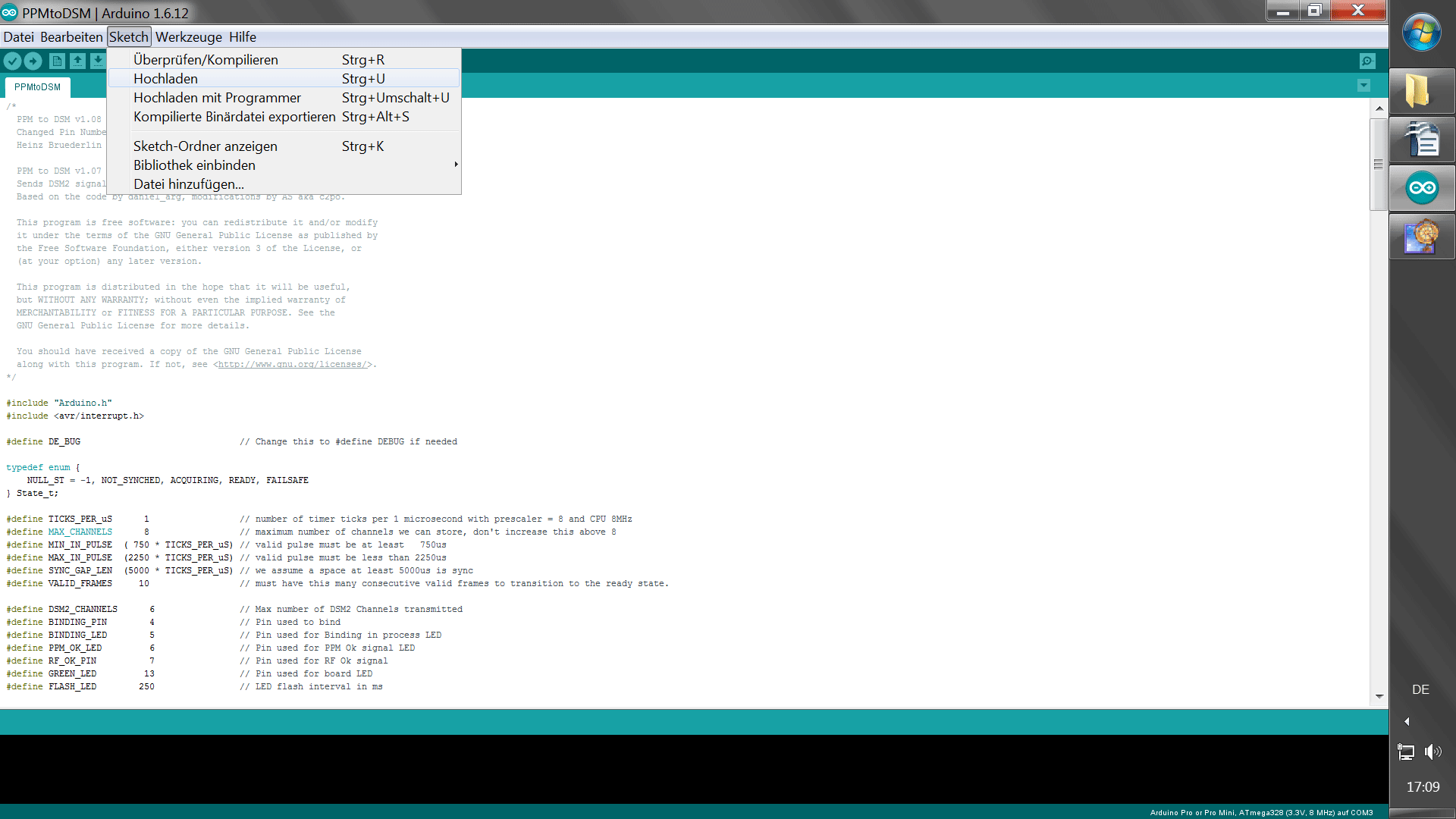Close the open Sketch menu
This screenshot has height=819, width=1456.
pyautogui.click(x=129, y=37)
